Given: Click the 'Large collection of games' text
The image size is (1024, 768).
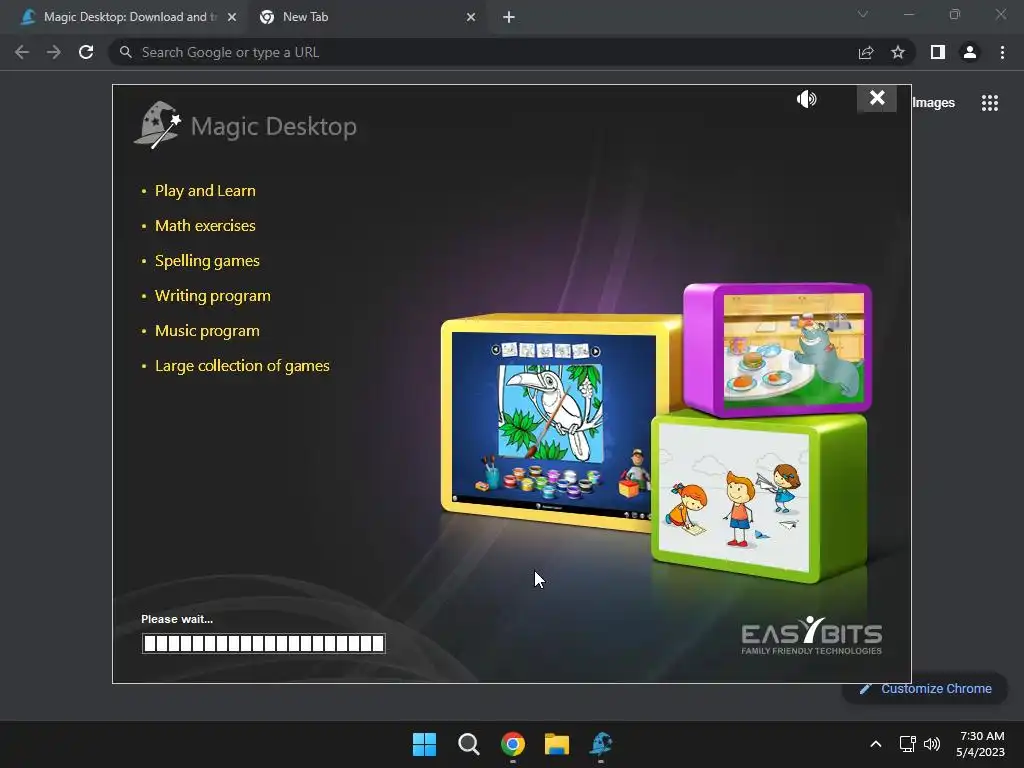Looking at the screenshot, I should pyautogui.click(x=242, y=366).
